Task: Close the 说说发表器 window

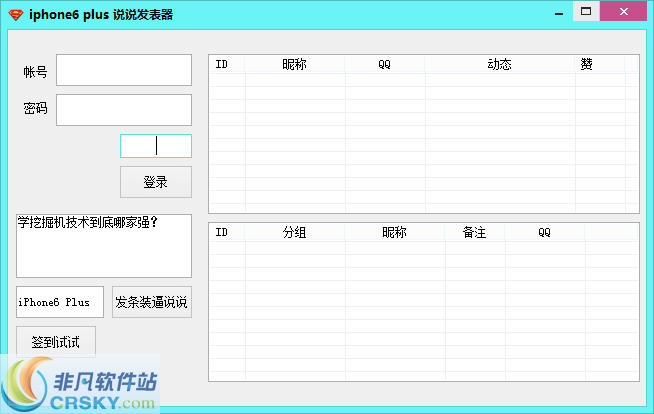Action: 624,11
